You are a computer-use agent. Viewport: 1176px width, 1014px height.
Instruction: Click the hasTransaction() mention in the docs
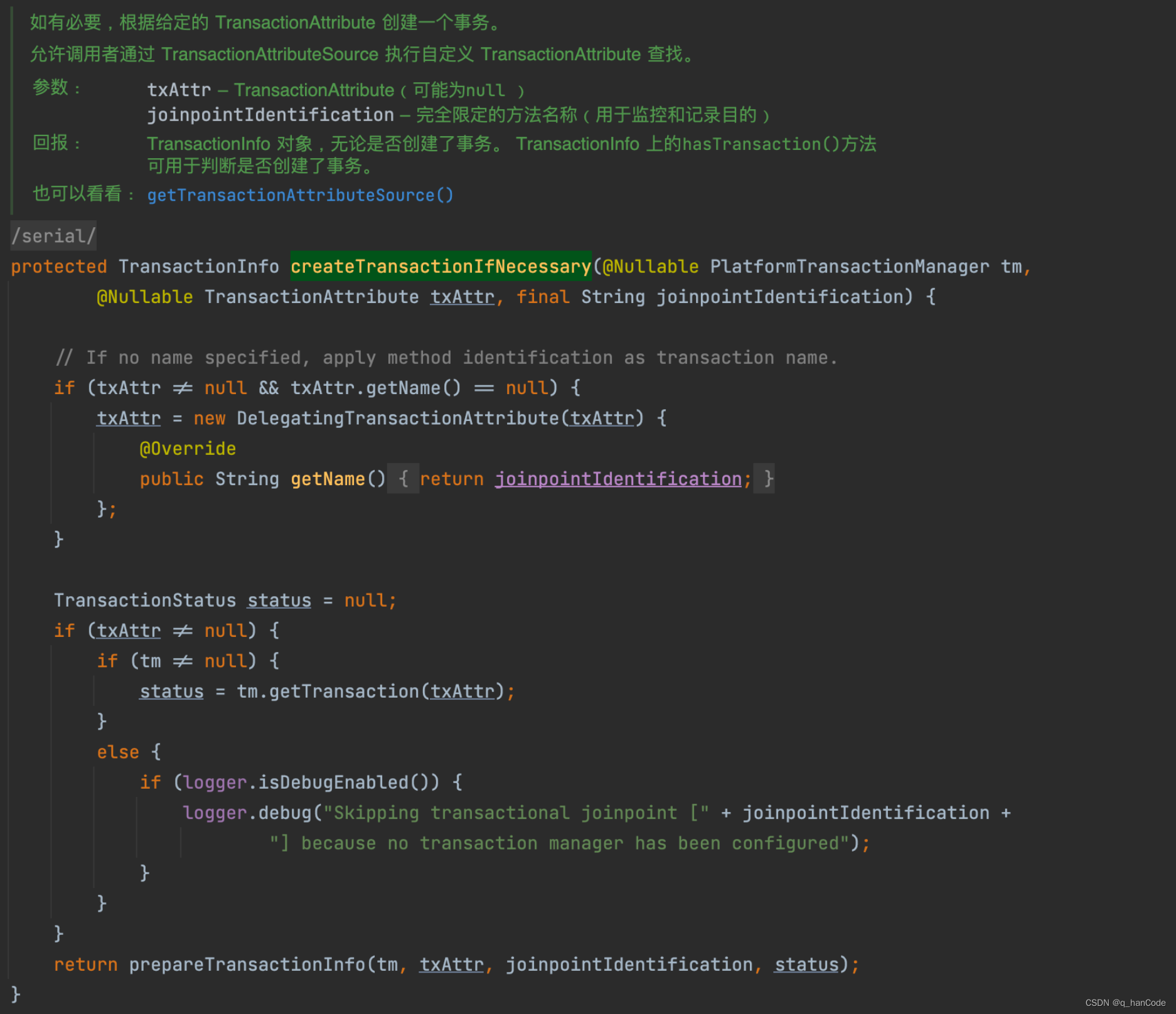(761, 144)
